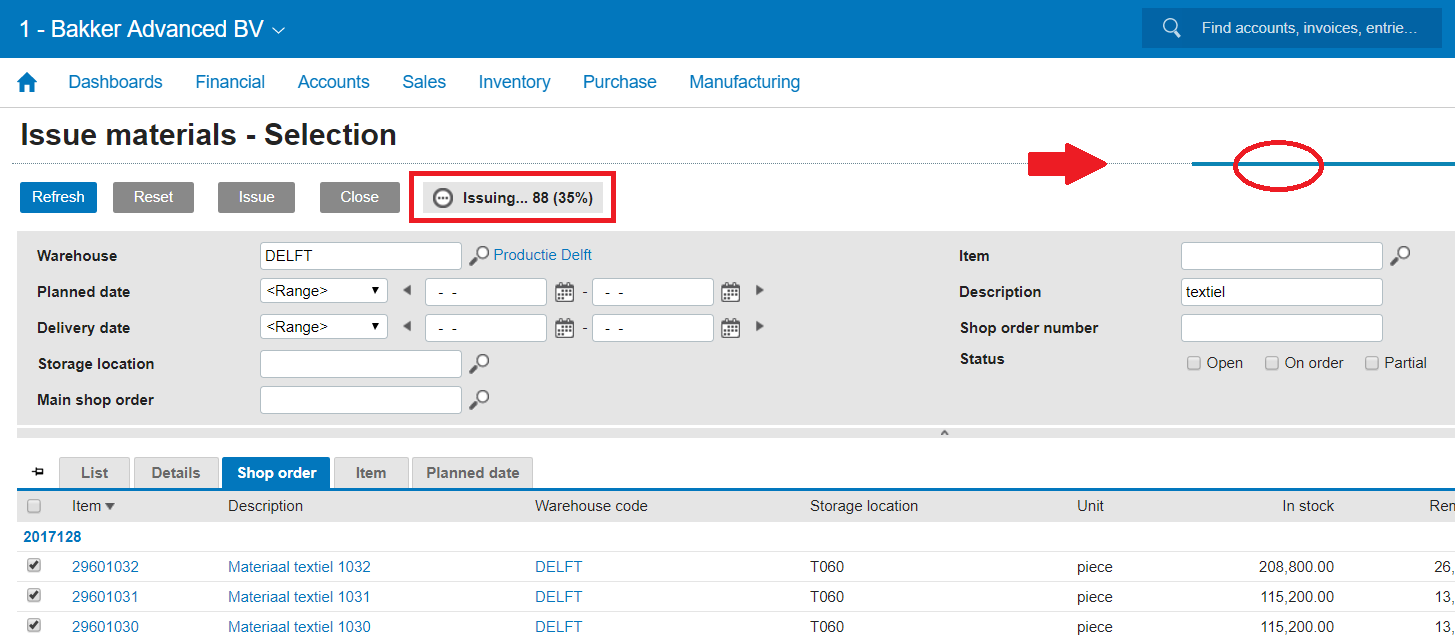
Task: Click the Issuing progress indicator
Action: 513,198
